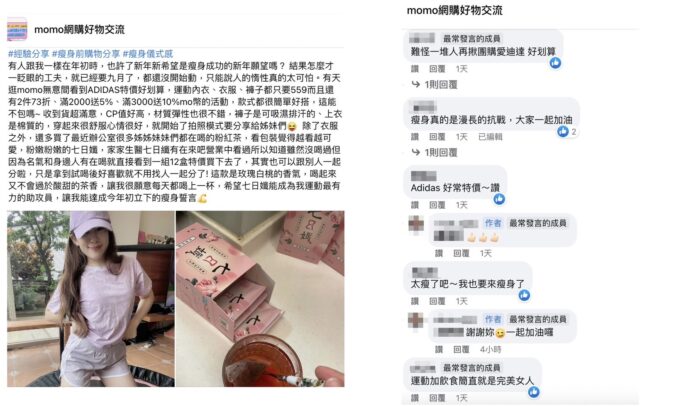Click 讚 under Adidas 好常特價 comment
The height and width of the screenshot is (406, 696).
click(415, 205)
